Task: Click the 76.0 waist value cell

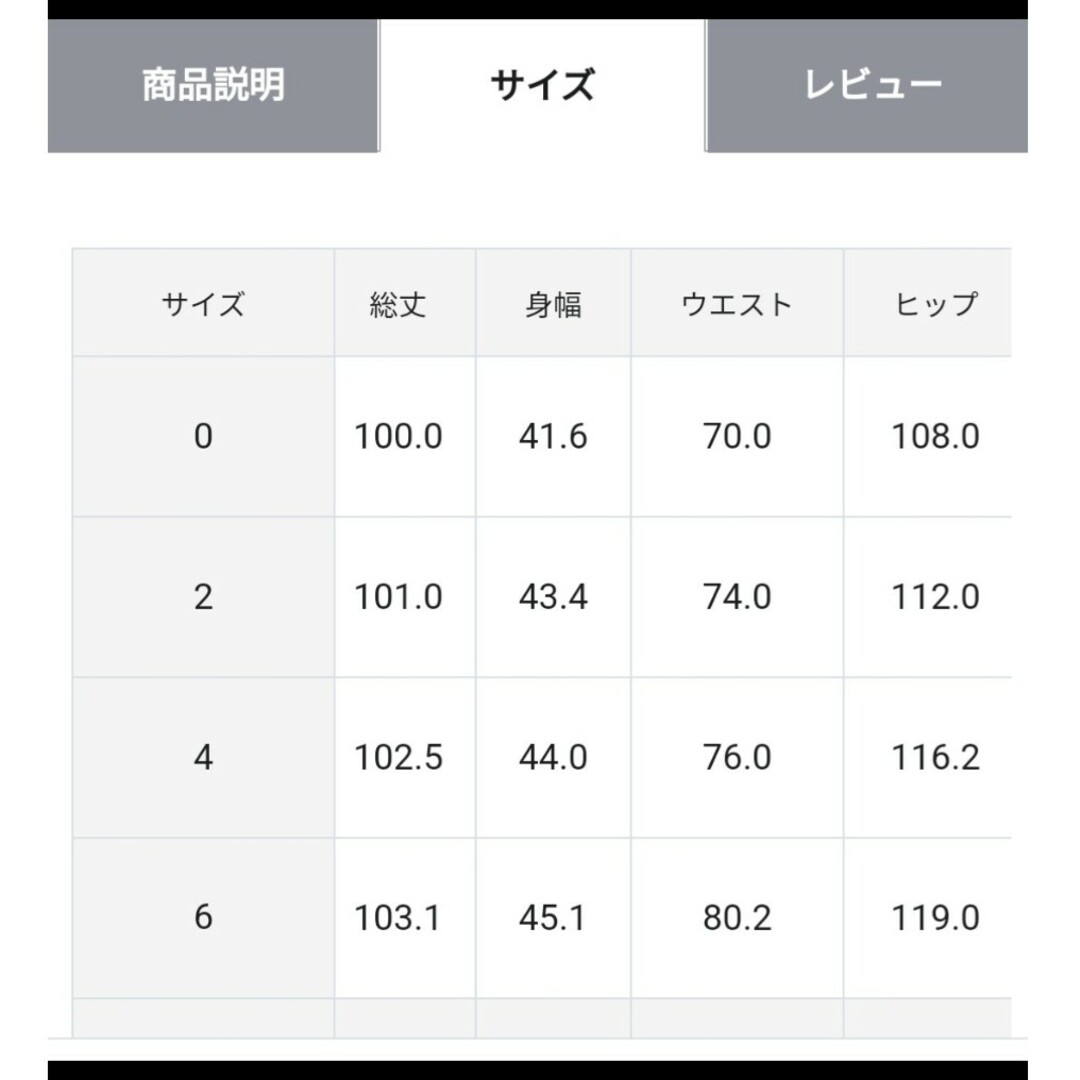Action: [737, 758]
